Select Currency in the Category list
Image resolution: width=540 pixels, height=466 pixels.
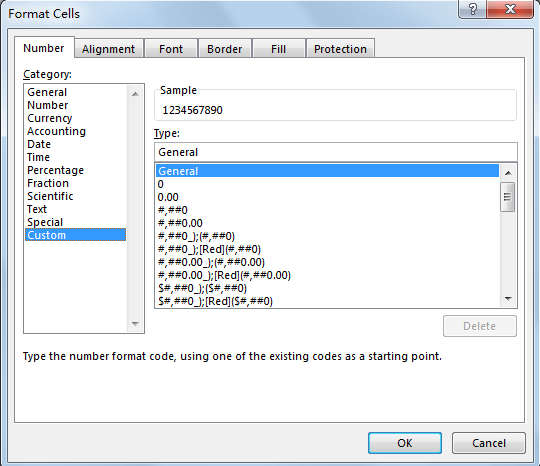[x=50, y=118]
